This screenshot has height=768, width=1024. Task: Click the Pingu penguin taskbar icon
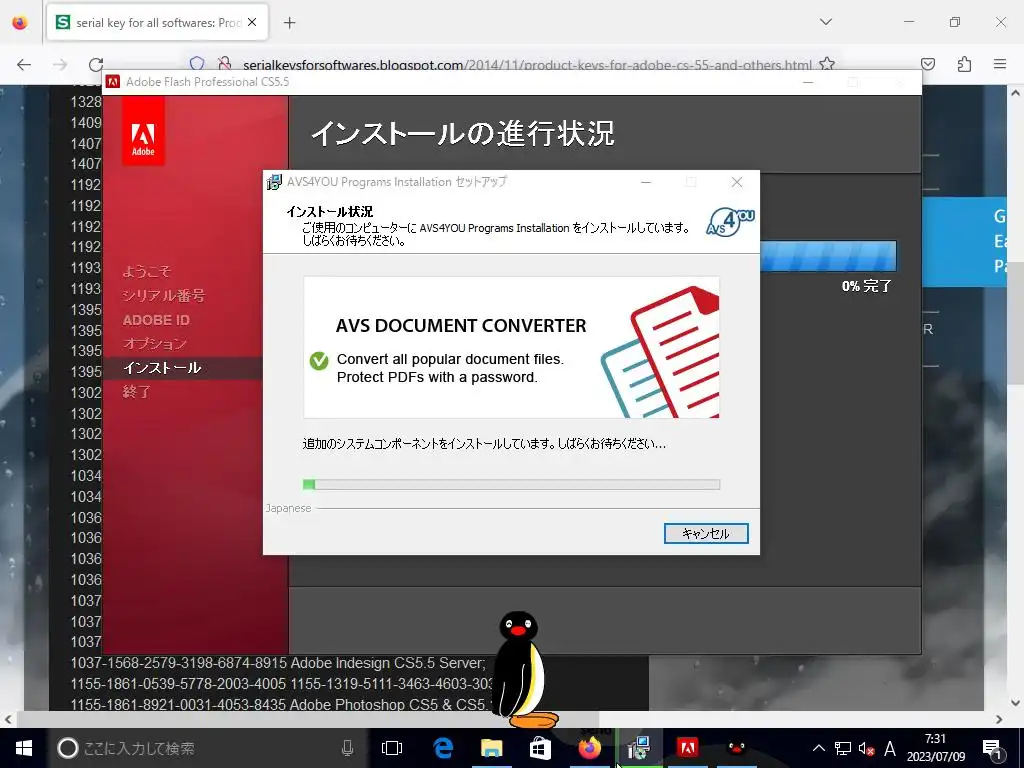tap(737, 748)
